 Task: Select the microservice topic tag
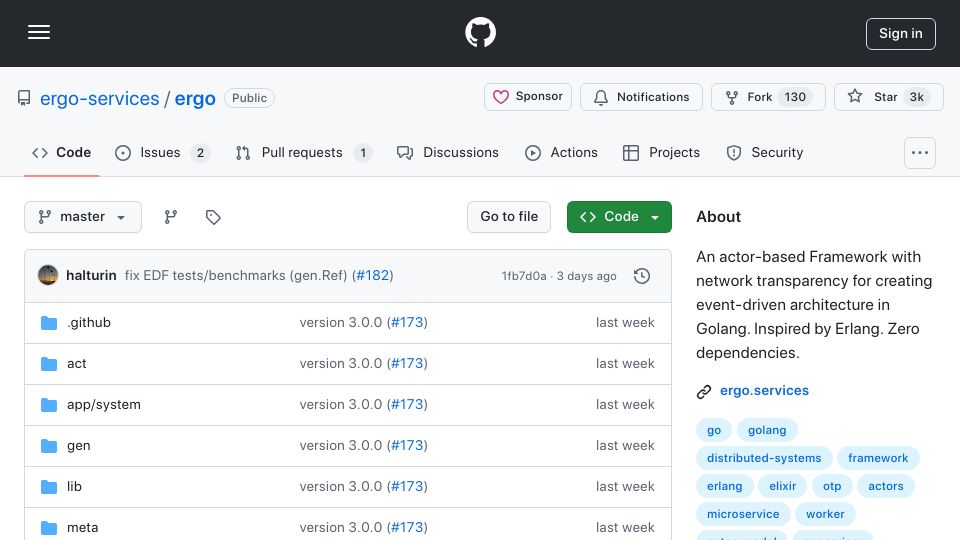(x=743, y=514)
